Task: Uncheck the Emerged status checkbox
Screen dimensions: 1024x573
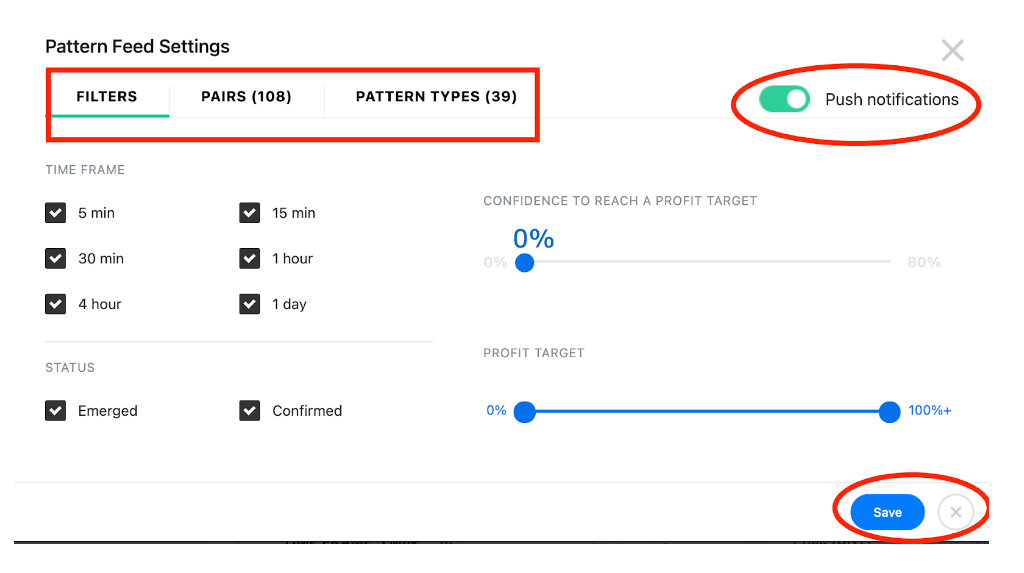Action: [x=56, y=411]
